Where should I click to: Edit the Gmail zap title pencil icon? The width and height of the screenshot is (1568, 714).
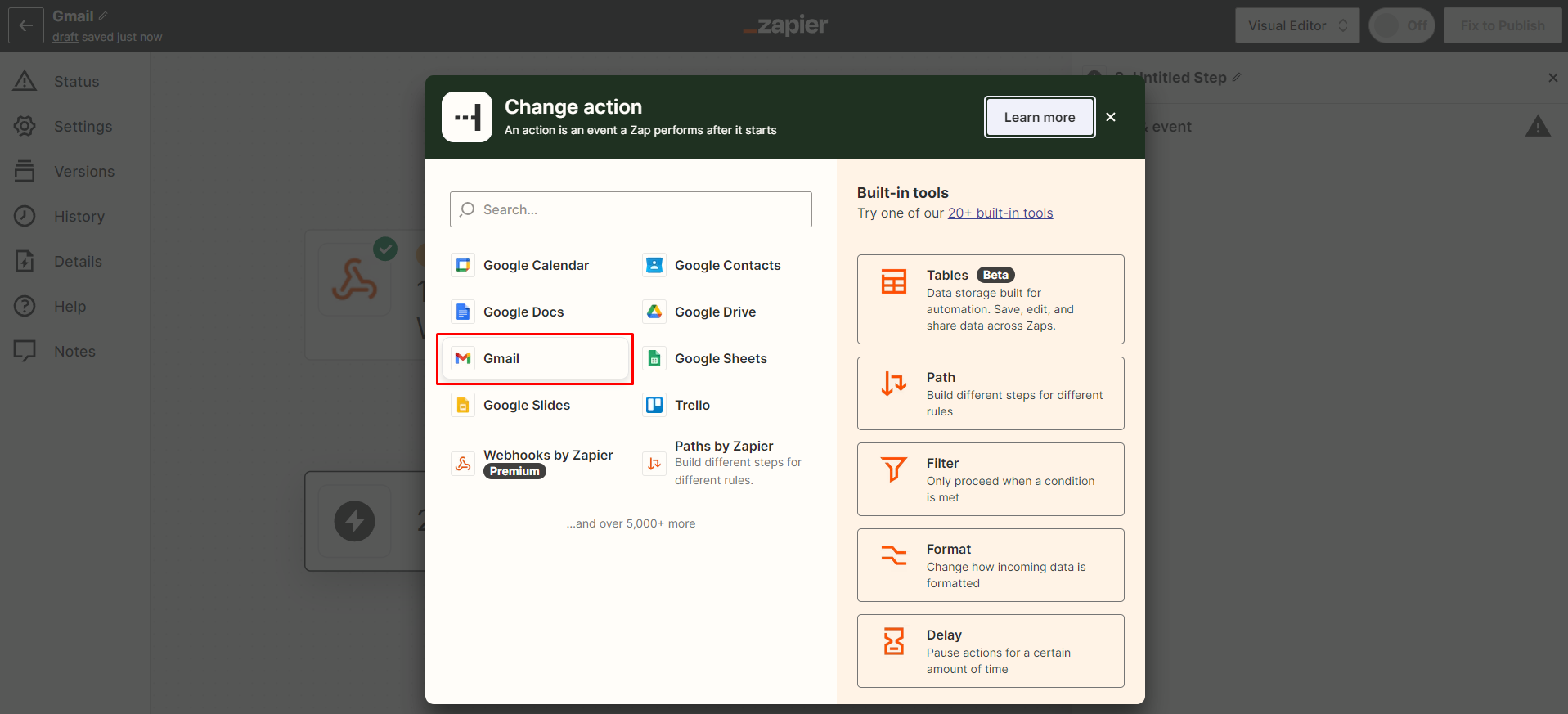click(x=103, y=16)
